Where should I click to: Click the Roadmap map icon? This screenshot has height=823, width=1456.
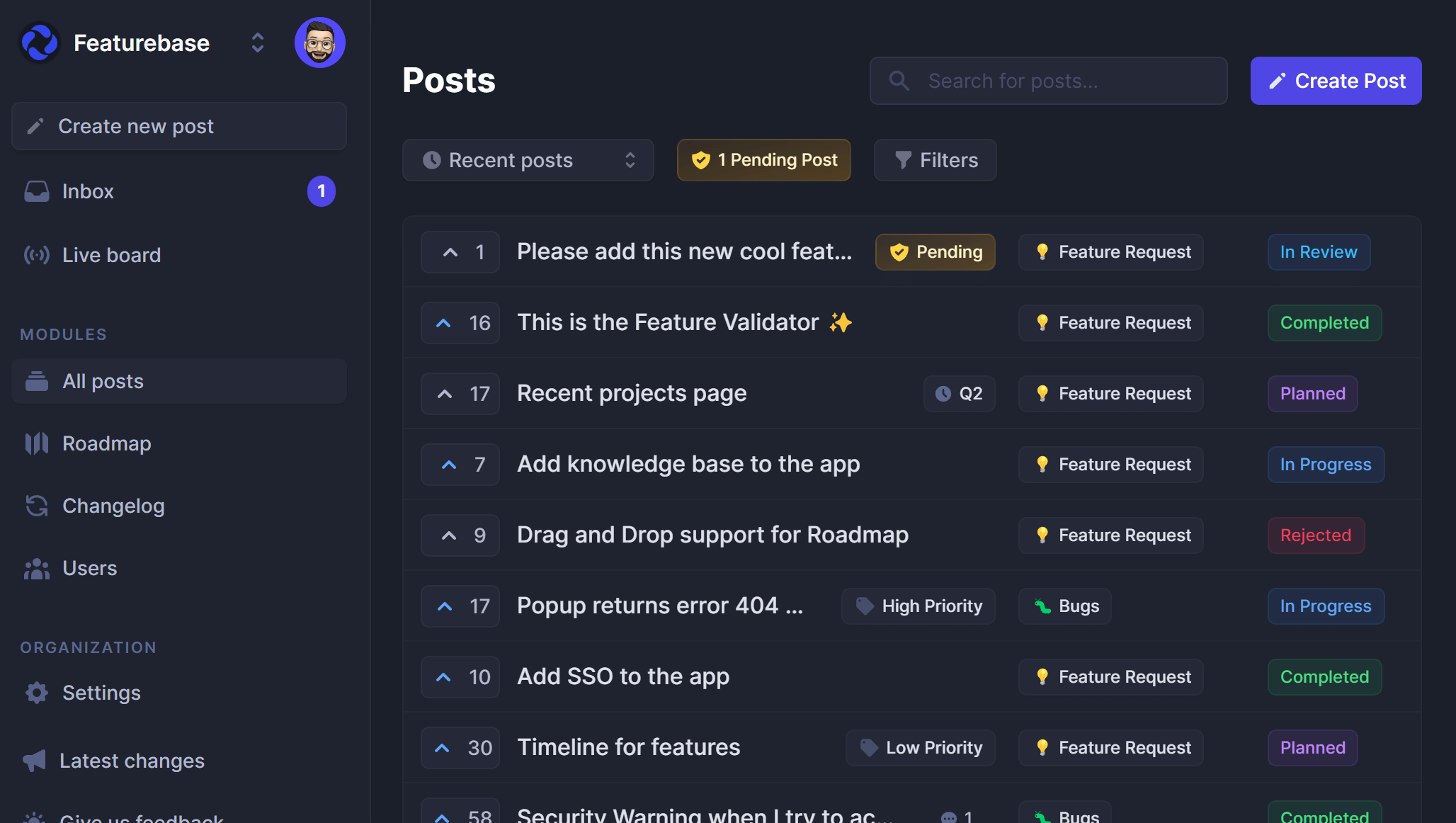coord(37,443)
